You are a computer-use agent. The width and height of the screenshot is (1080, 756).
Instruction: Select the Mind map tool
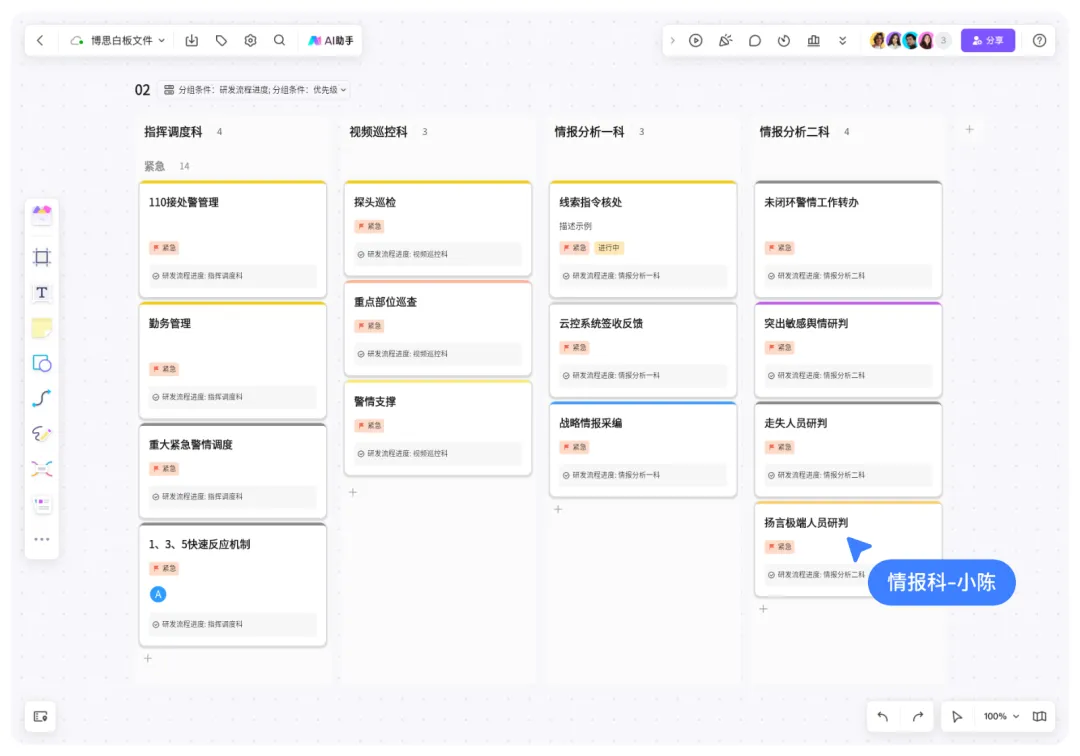point(42,469)
